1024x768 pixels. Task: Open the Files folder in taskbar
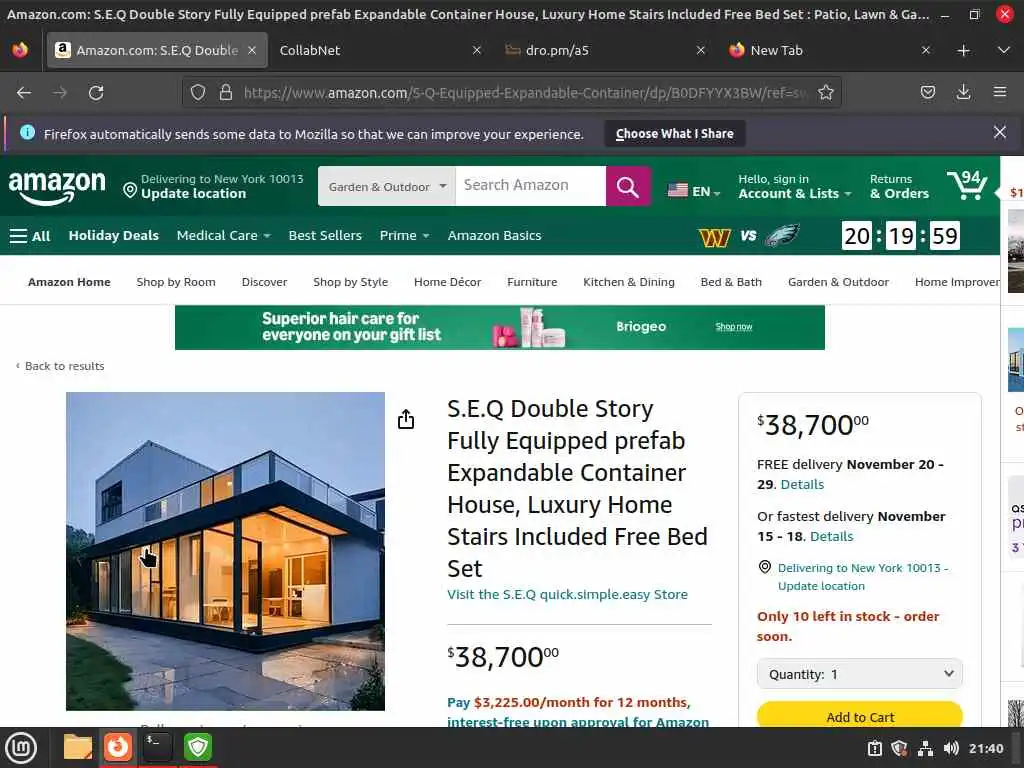pyautogui.click(x=77, y=748)
